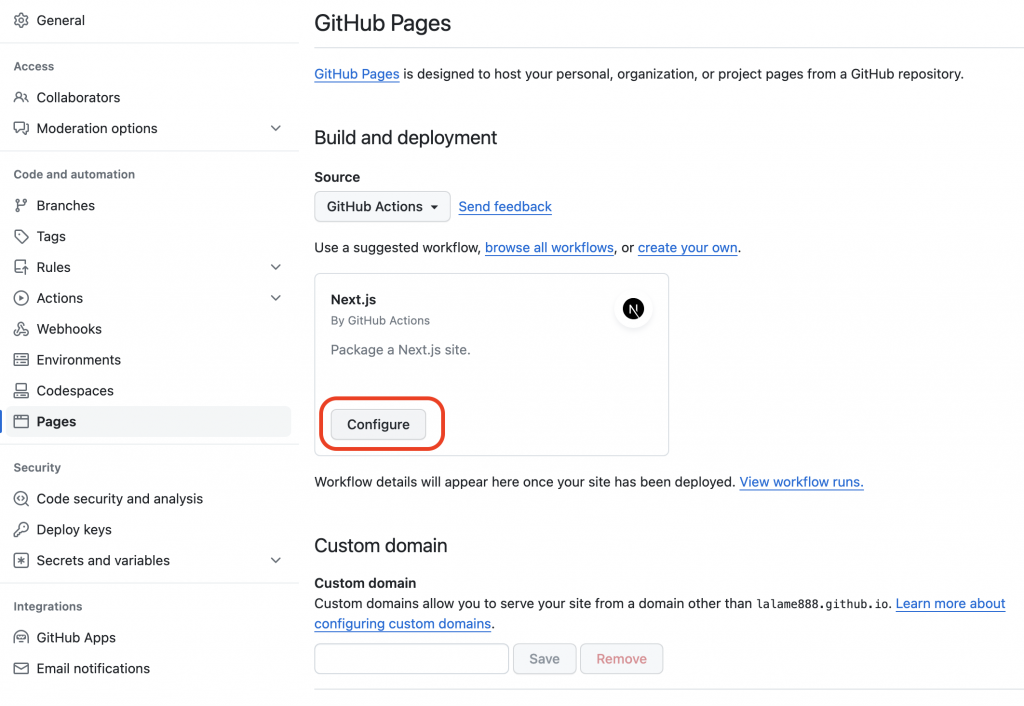The height and width of the screenshot is (706, 1024).
Task: Click the Codespaces icon in sidebar
Action: point(21,391)
